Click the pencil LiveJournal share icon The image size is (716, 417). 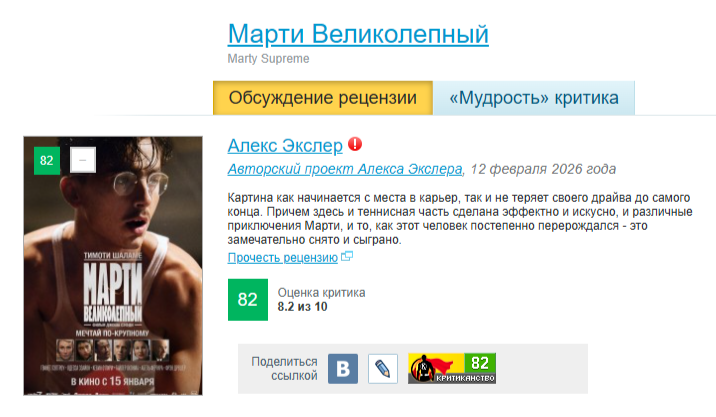point(383,369)
